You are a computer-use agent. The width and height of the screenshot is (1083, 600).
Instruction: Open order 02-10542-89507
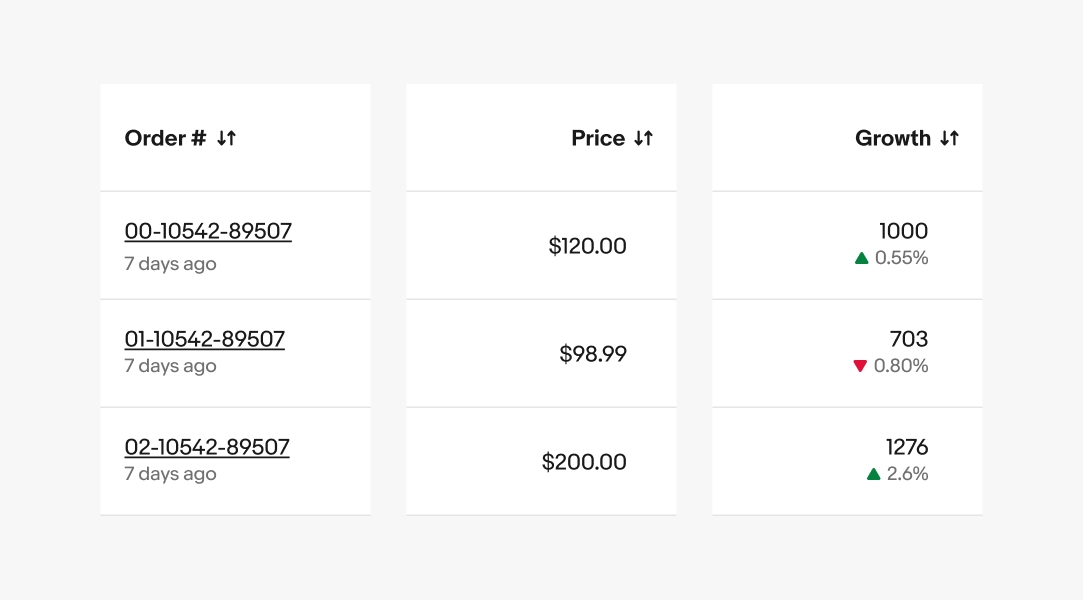pos(206,446)
